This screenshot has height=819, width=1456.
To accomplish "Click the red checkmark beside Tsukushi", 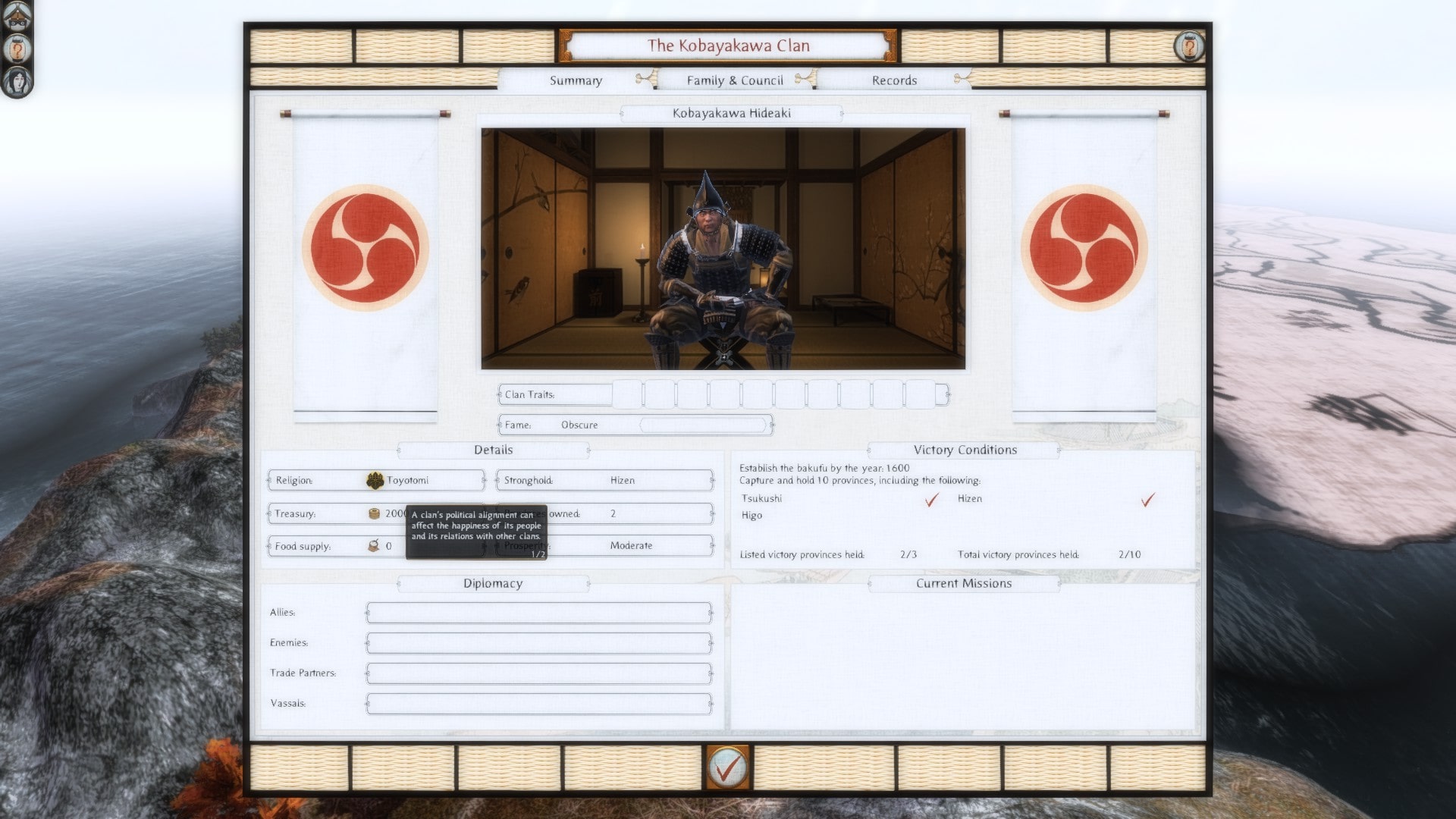I will [x=932, y=500].
